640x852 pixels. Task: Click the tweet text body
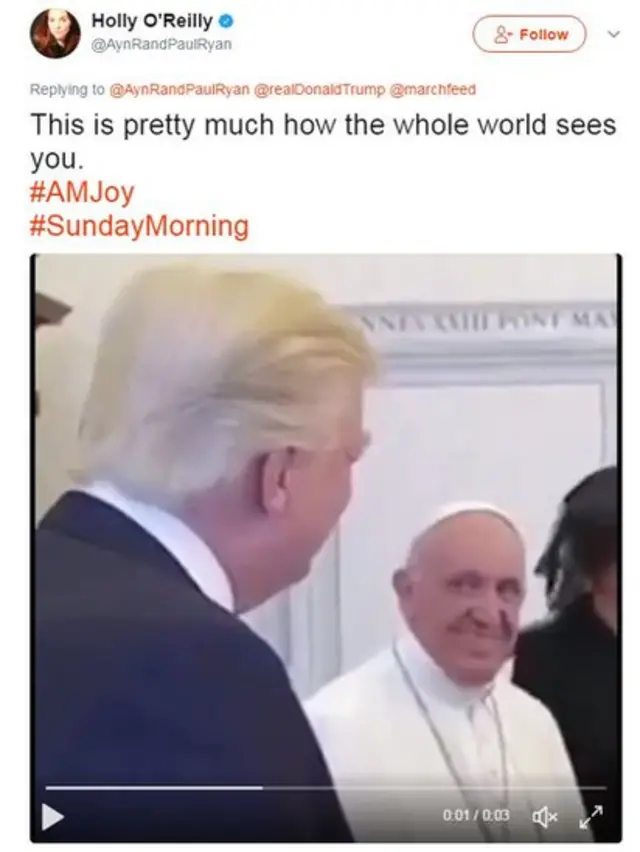(x=323, y=141)
